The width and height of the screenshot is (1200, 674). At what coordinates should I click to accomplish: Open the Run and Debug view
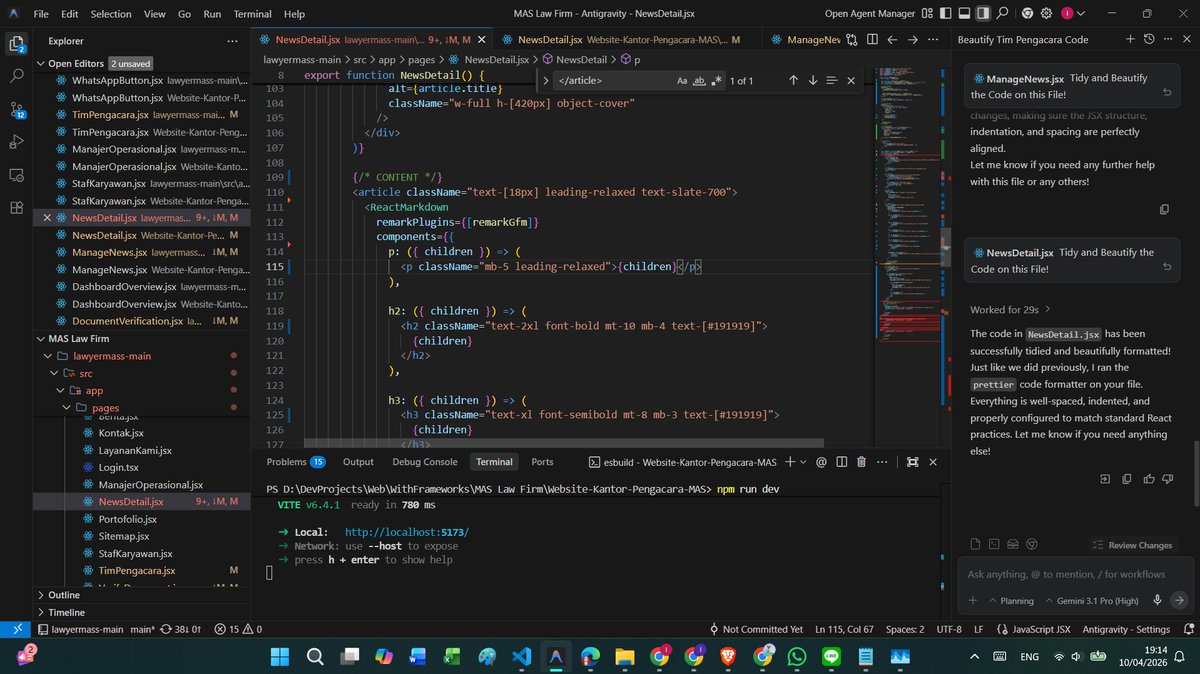click(17, 142)
